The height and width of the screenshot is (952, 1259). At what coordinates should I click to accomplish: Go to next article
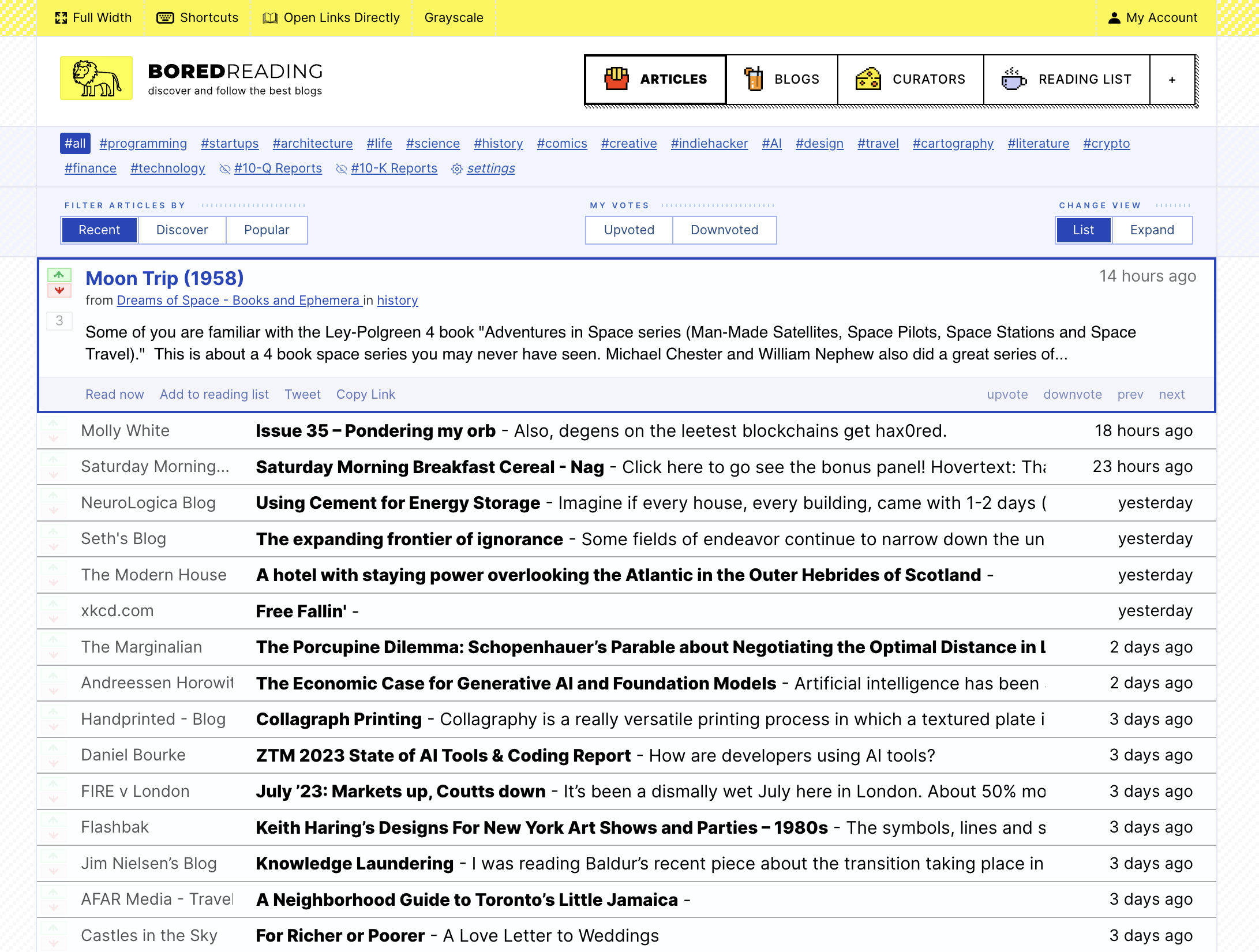click(1171, 395)
